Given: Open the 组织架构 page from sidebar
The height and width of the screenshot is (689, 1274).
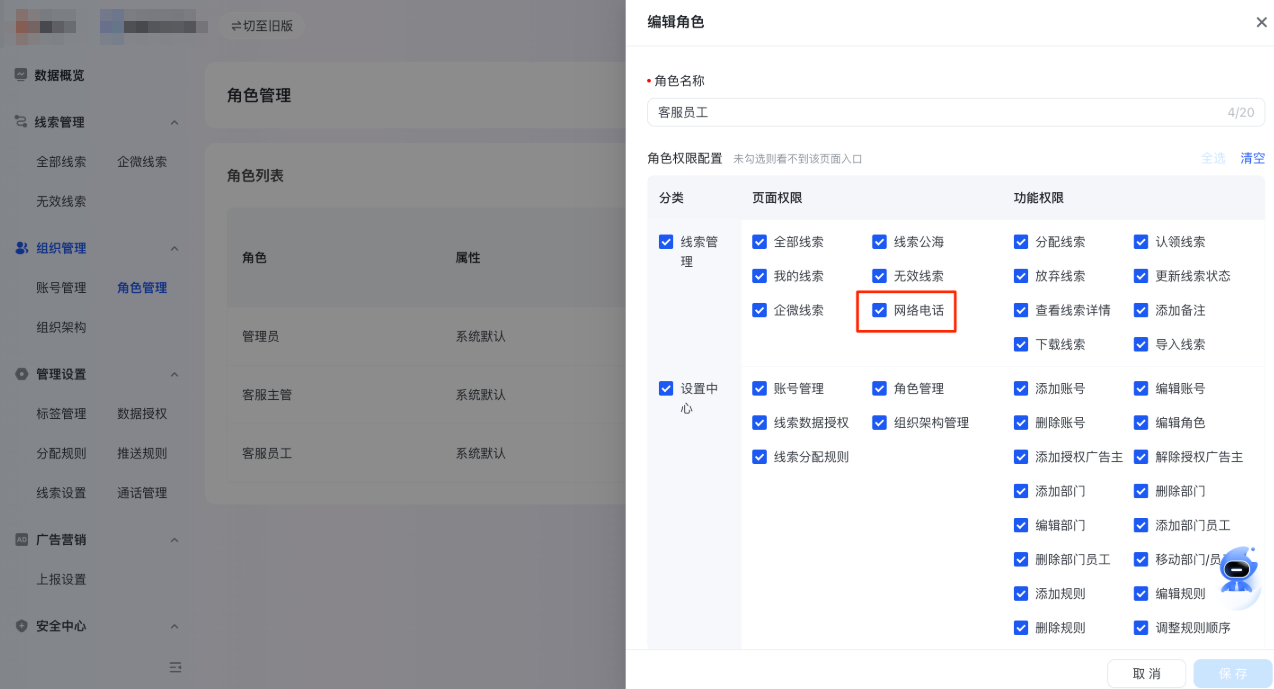Looking at the screenshot, I should pos(63,327).
